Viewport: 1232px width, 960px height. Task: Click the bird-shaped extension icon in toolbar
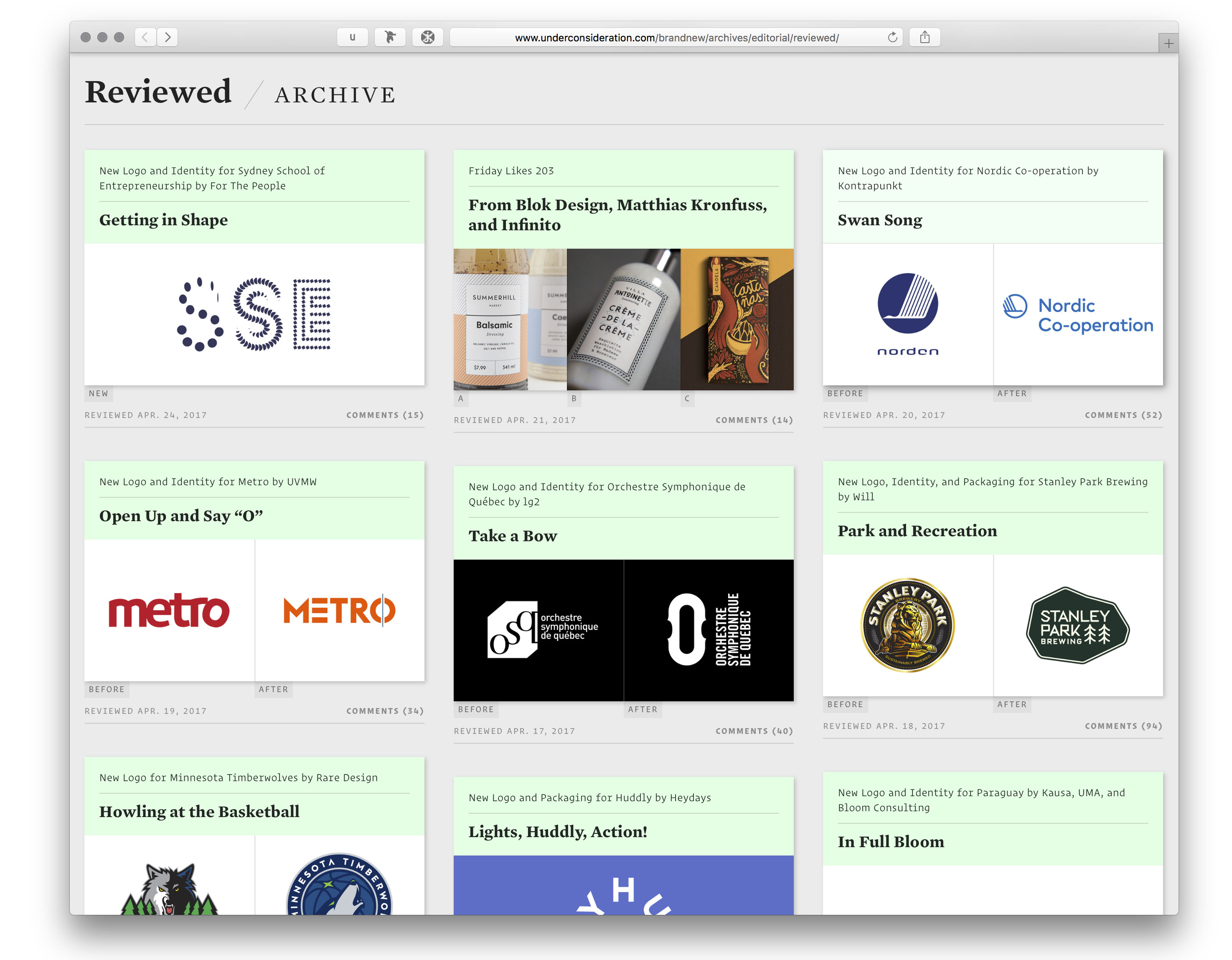(390, 37)
